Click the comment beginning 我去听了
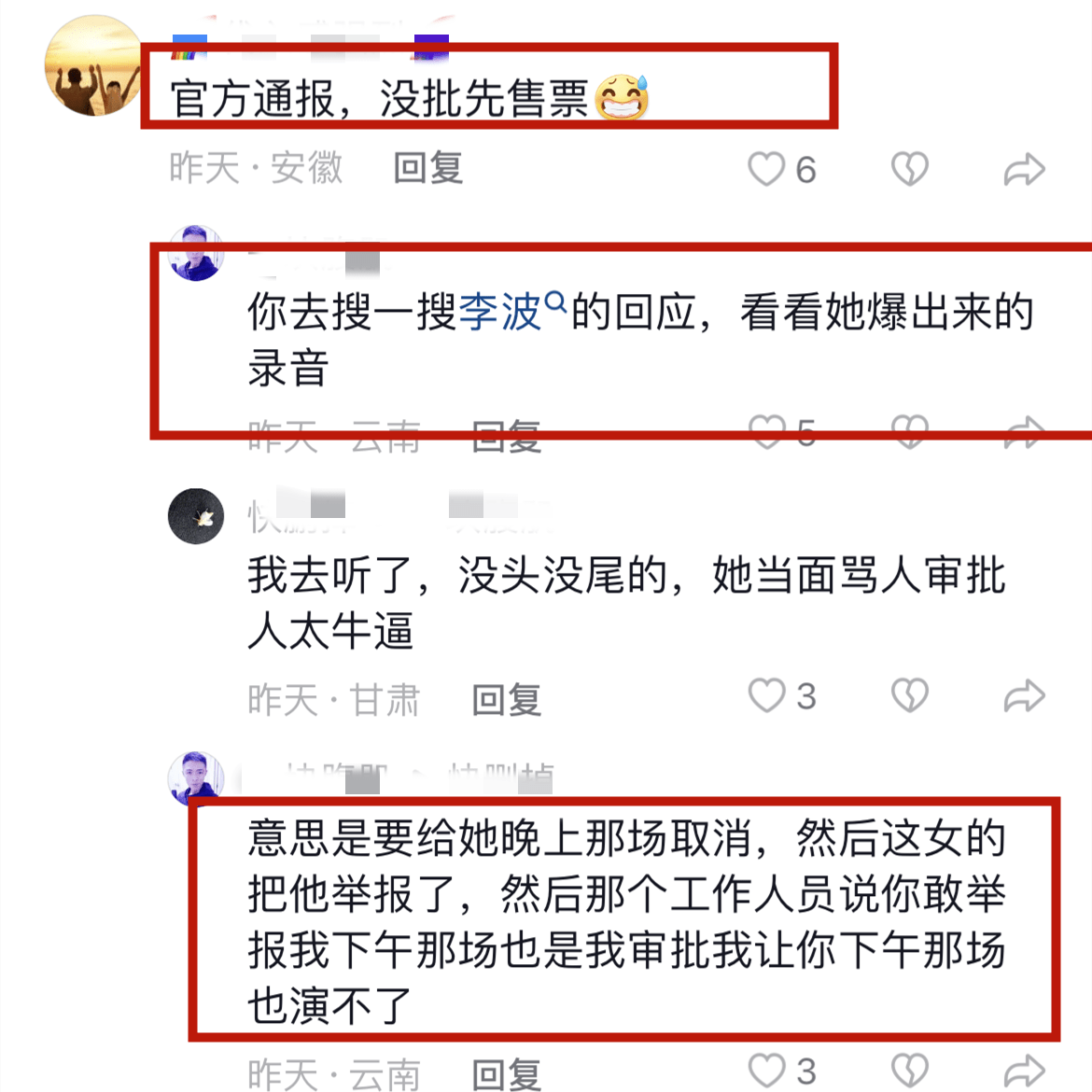This screenshot has height=1092, width=1092. (626, 602)
